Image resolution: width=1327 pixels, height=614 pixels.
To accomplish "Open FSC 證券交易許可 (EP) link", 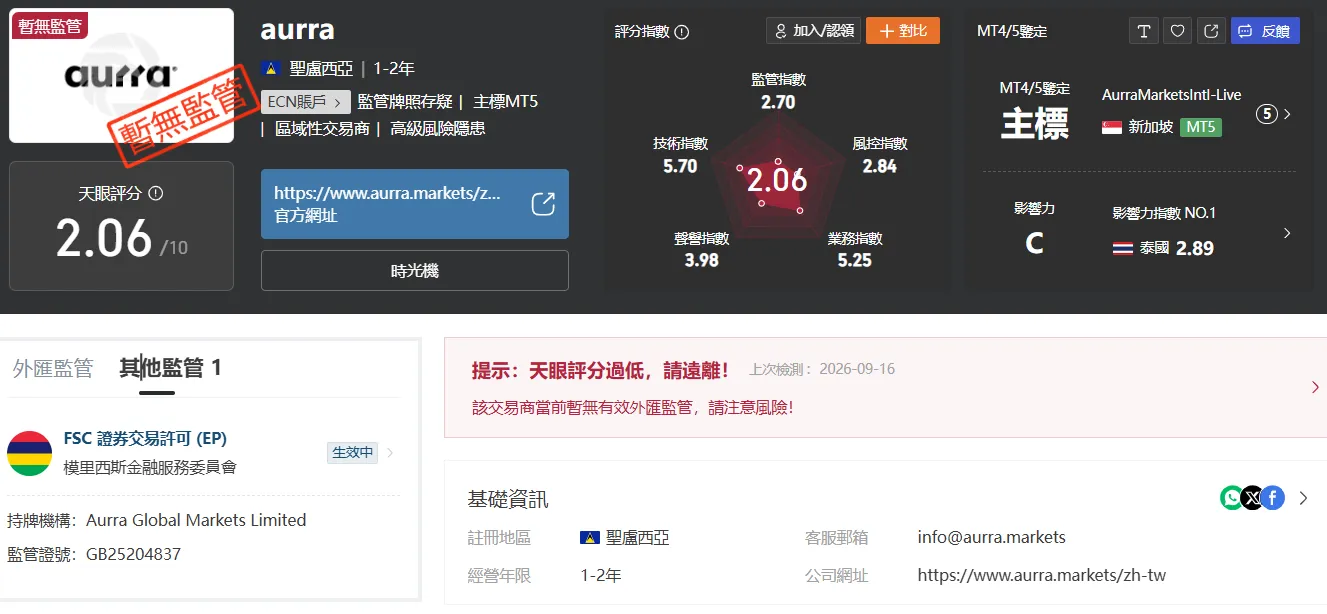I will [x=145, y=438].
